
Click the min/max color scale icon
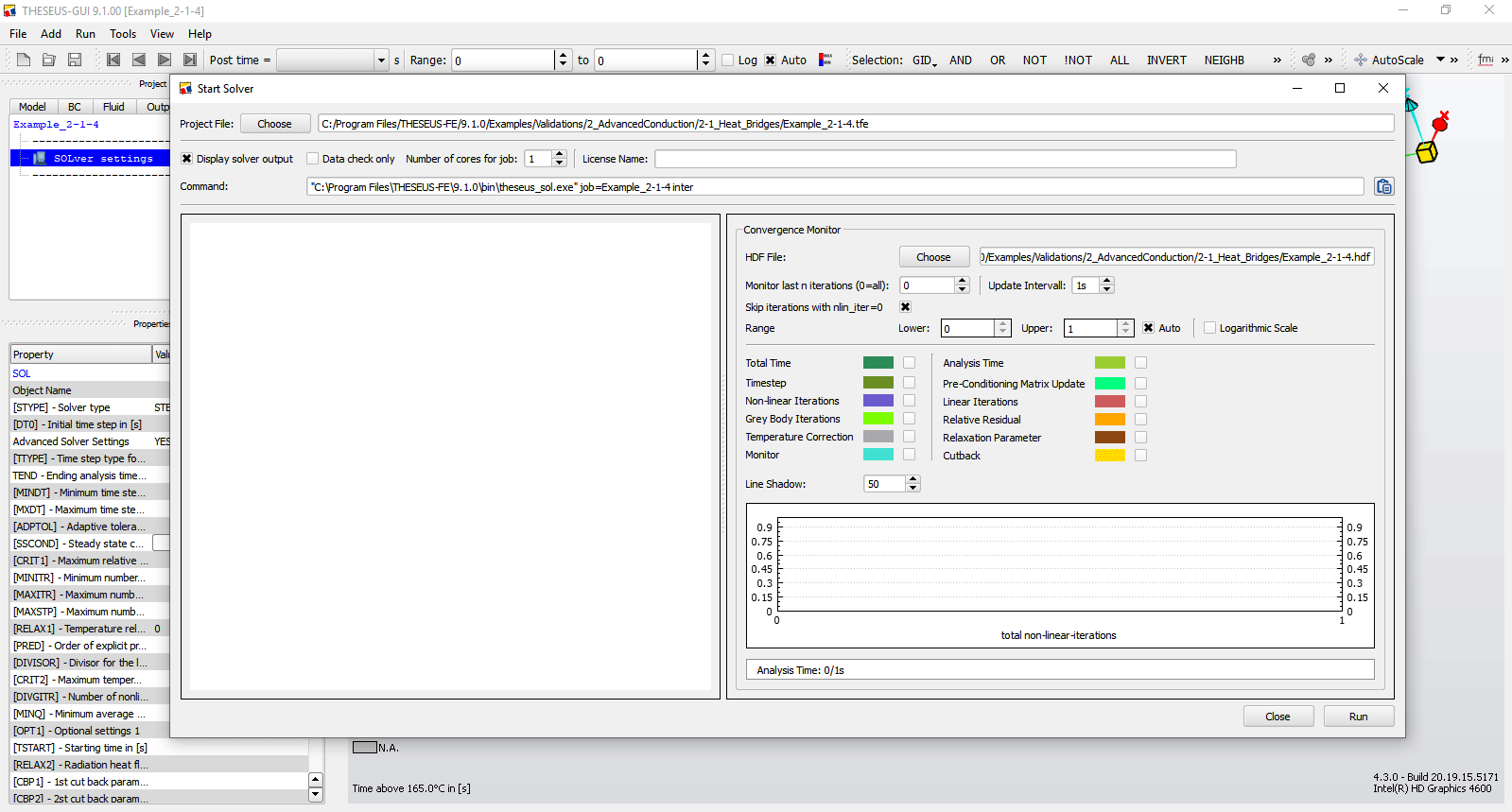point(826,60)
